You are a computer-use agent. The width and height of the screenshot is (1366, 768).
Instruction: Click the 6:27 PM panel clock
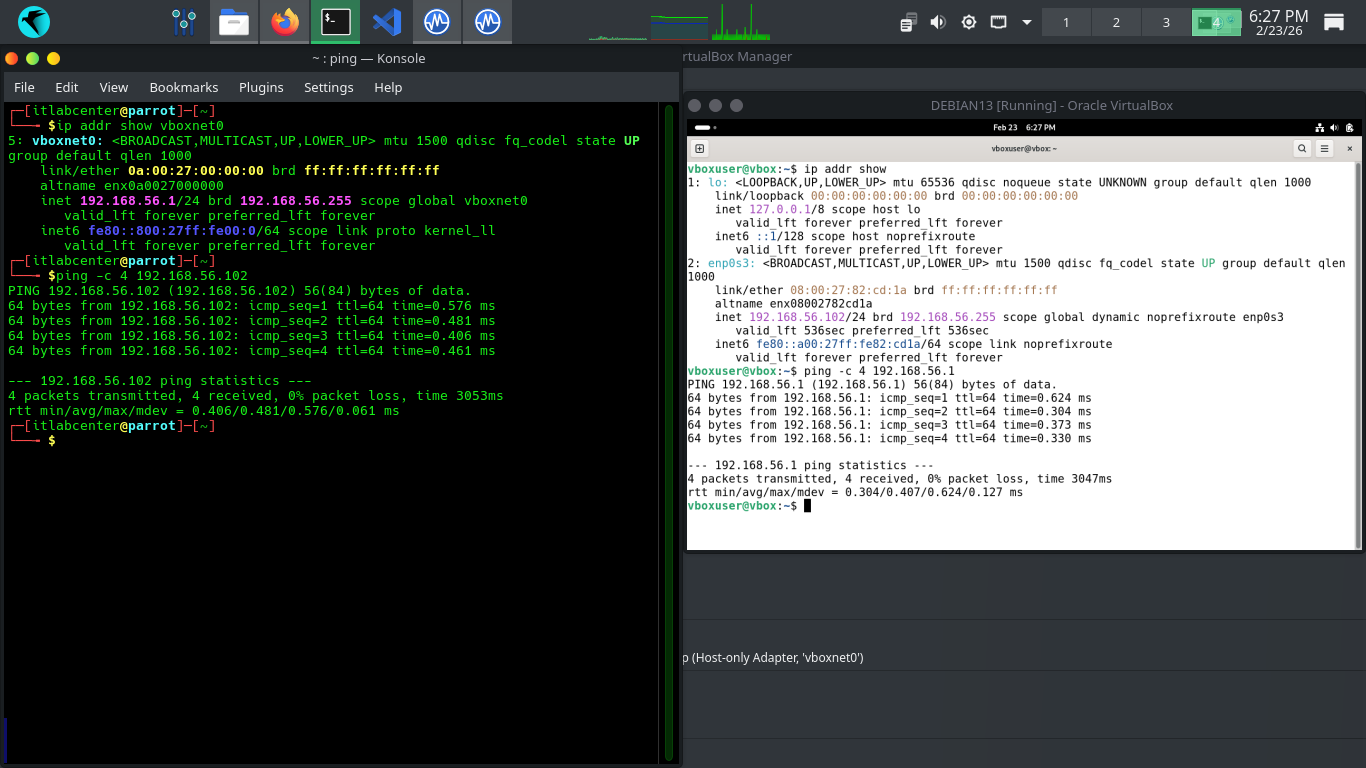tap(1278, 22)
